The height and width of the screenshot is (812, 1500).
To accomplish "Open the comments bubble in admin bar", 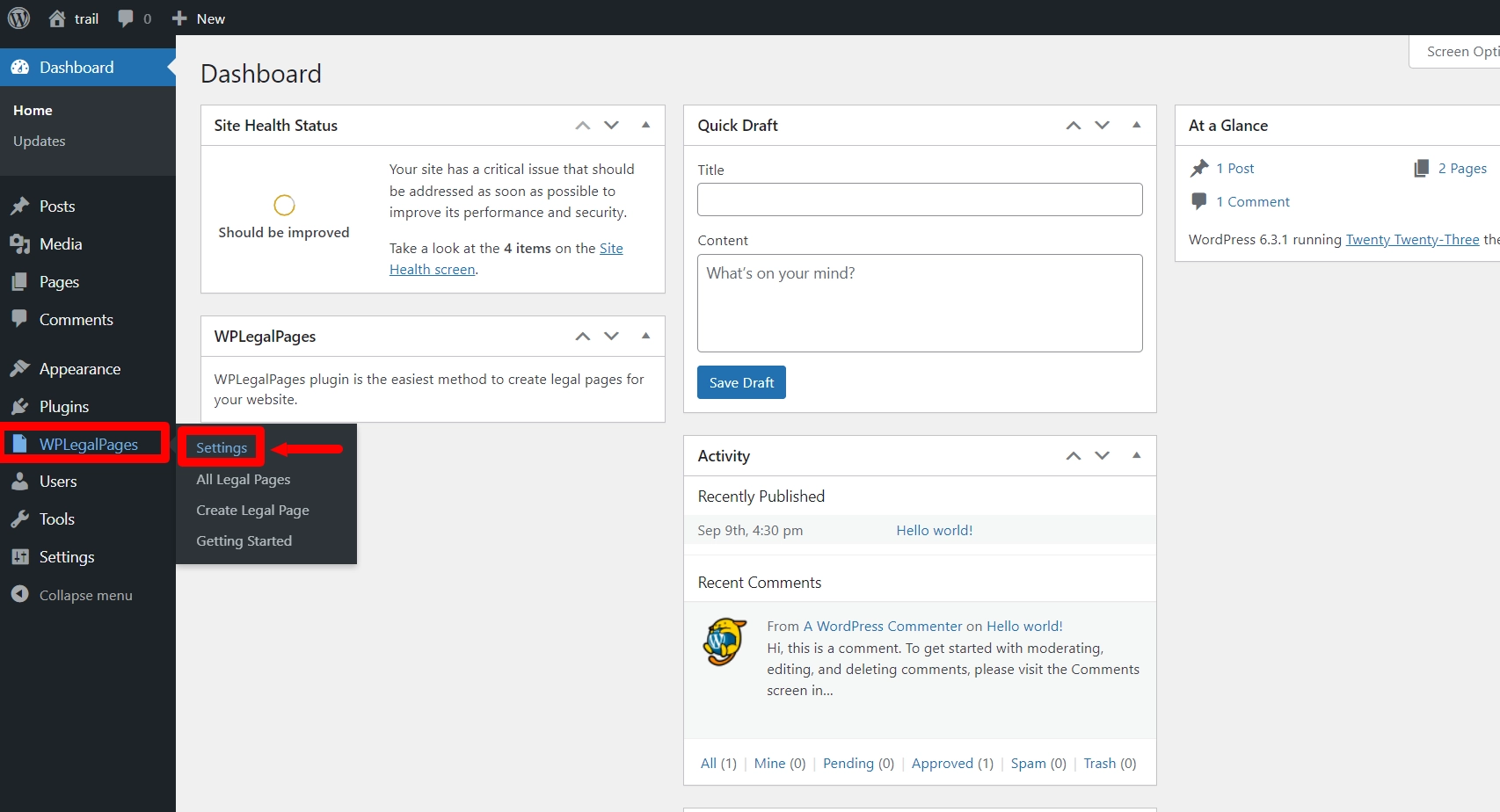I will pos(134,18).
